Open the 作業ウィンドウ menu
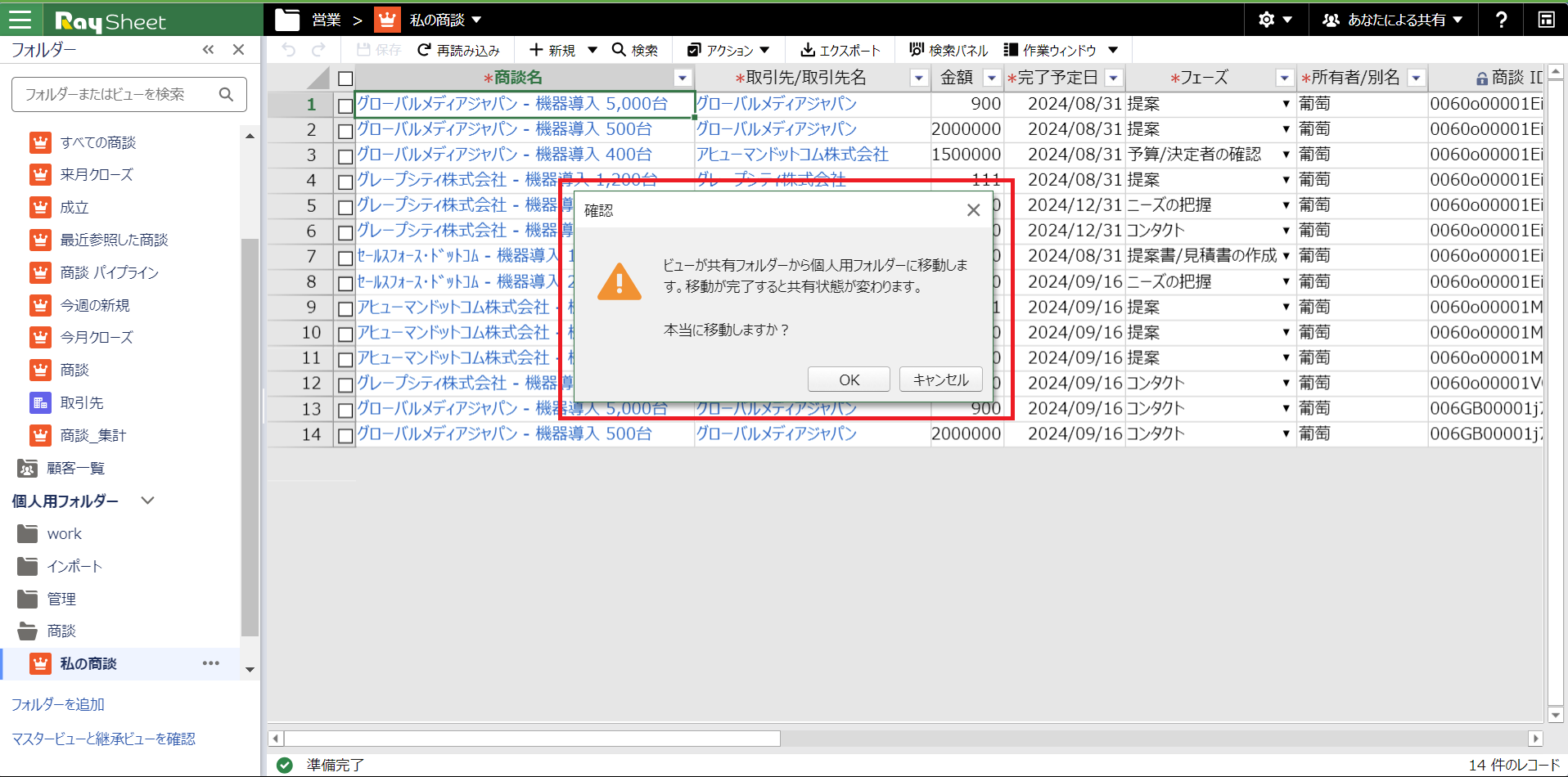The image size is (1568, 777). click(1061, 50)
